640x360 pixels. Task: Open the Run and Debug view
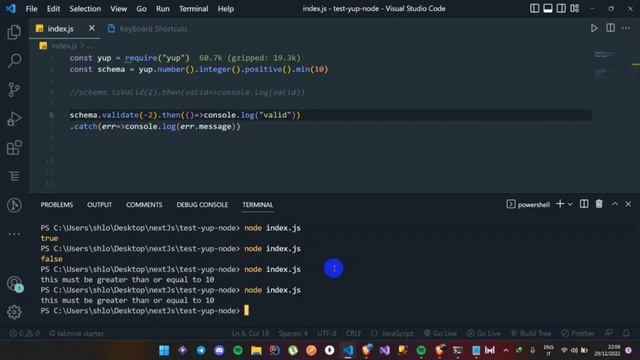pyautogui.click(x=14, y=118)
